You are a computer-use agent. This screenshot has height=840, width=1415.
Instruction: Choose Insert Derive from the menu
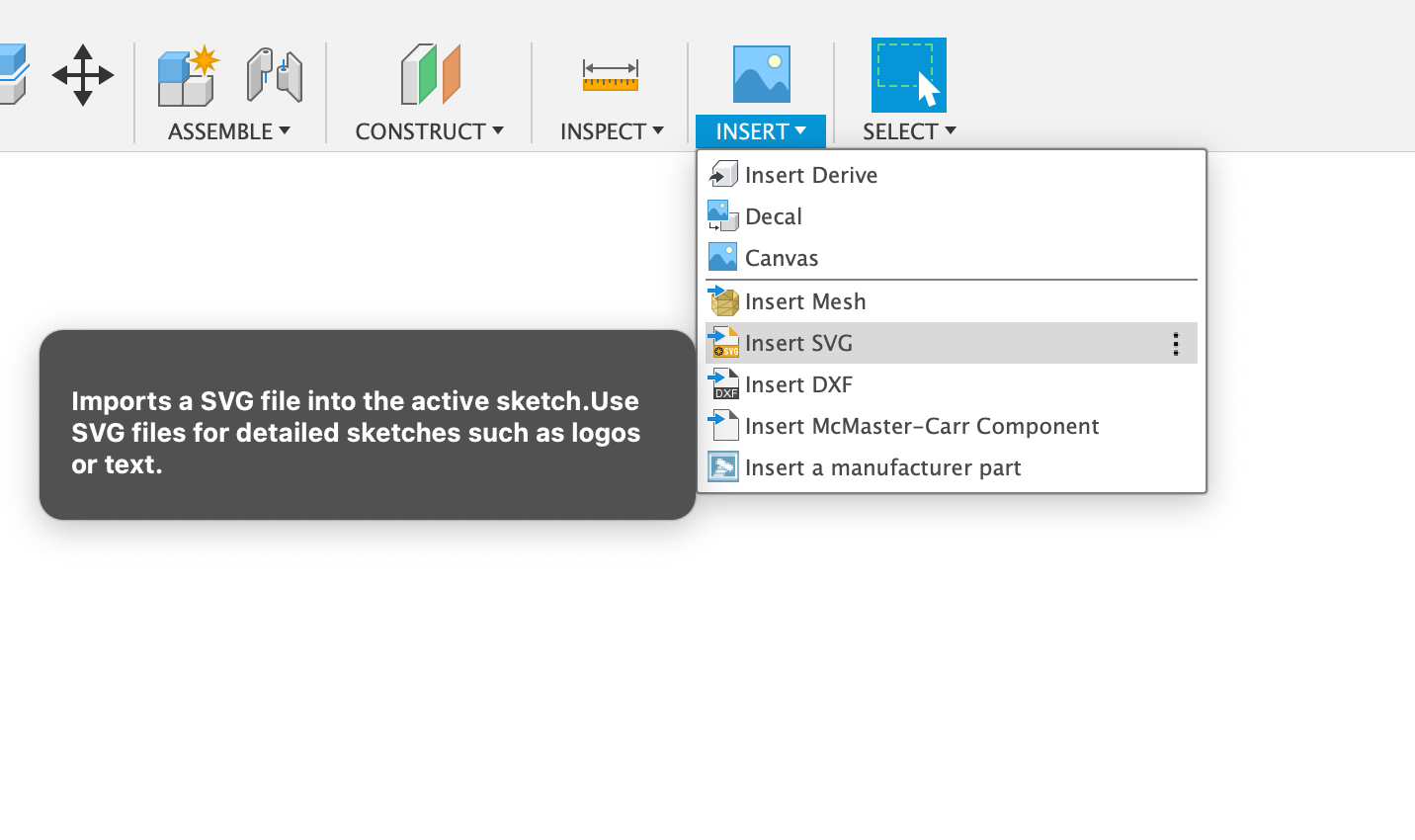(810, 175)
